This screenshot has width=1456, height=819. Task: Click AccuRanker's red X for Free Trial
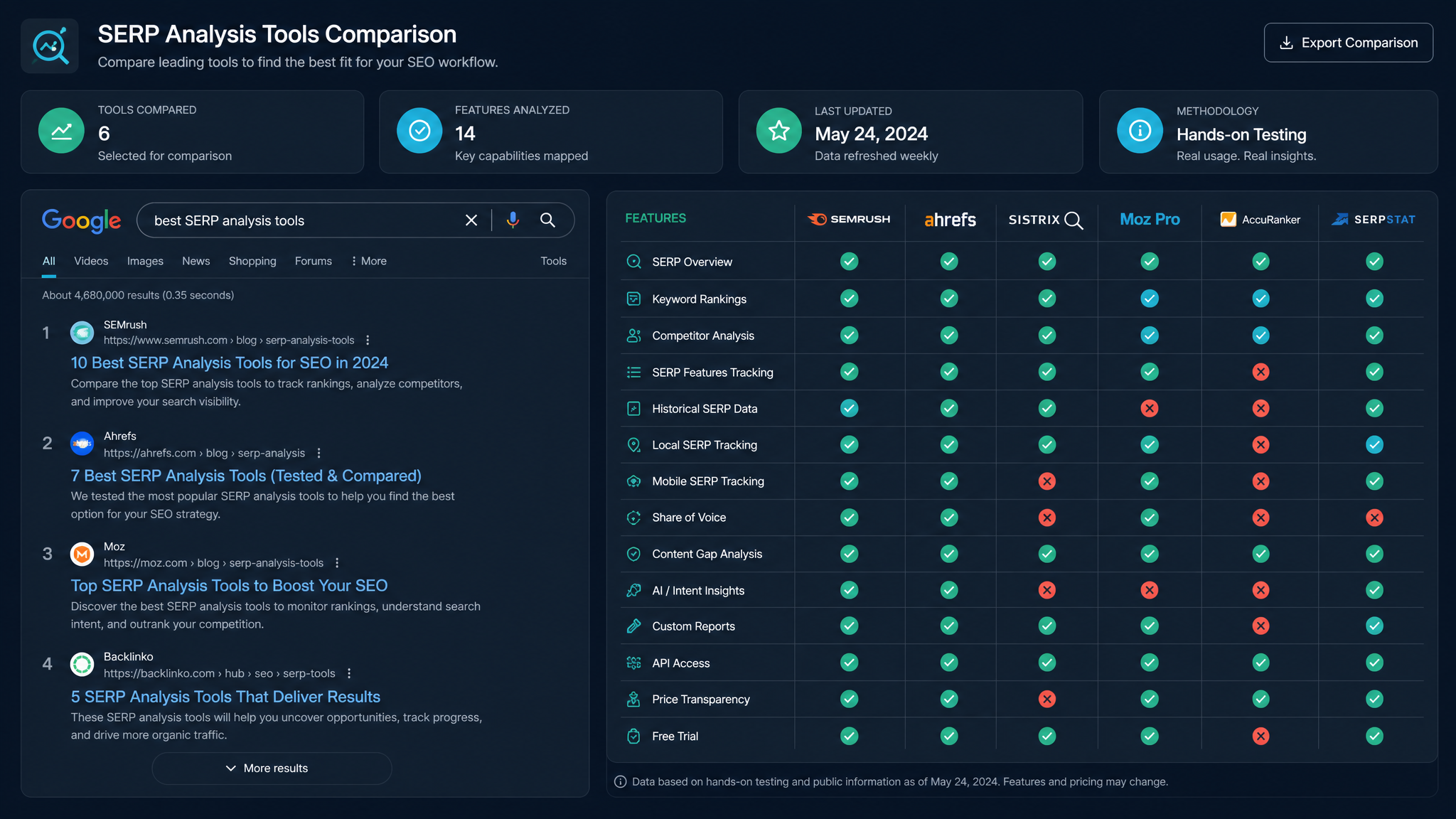point(1260,736)
